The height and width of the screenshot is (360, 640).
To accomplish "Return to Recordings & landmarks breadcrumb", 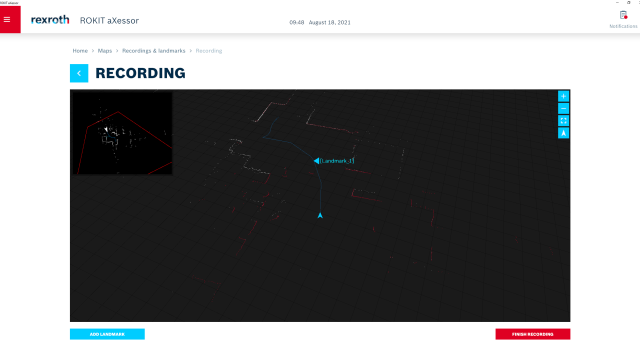I will [153, 51].
